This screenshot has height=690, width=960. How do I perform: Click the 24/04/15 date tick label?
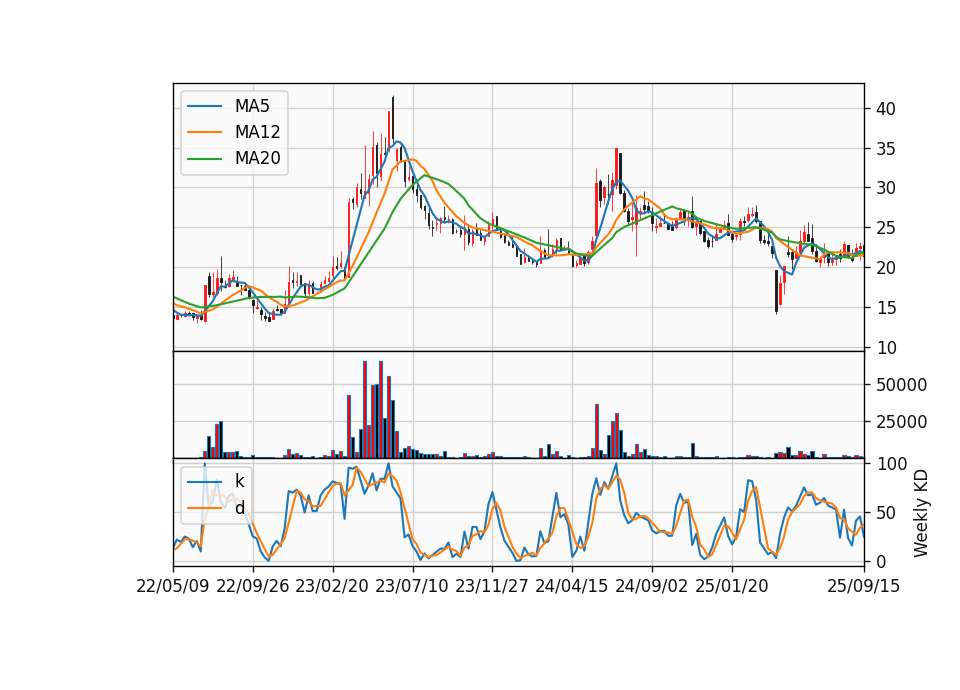click(x=572, y=586)
